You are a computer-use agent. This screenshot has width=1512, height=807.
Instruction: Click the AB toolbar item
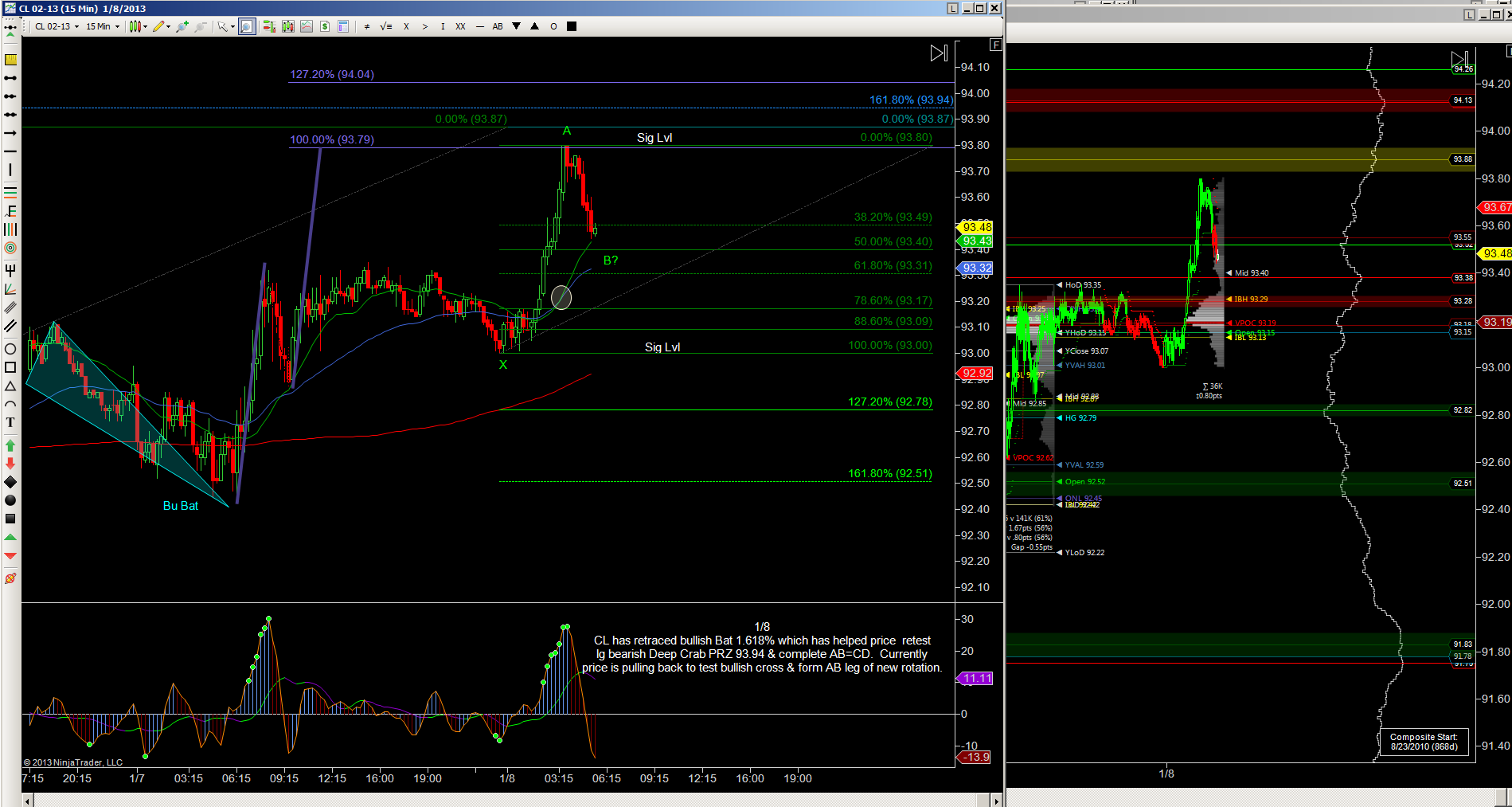pos(498,26)
